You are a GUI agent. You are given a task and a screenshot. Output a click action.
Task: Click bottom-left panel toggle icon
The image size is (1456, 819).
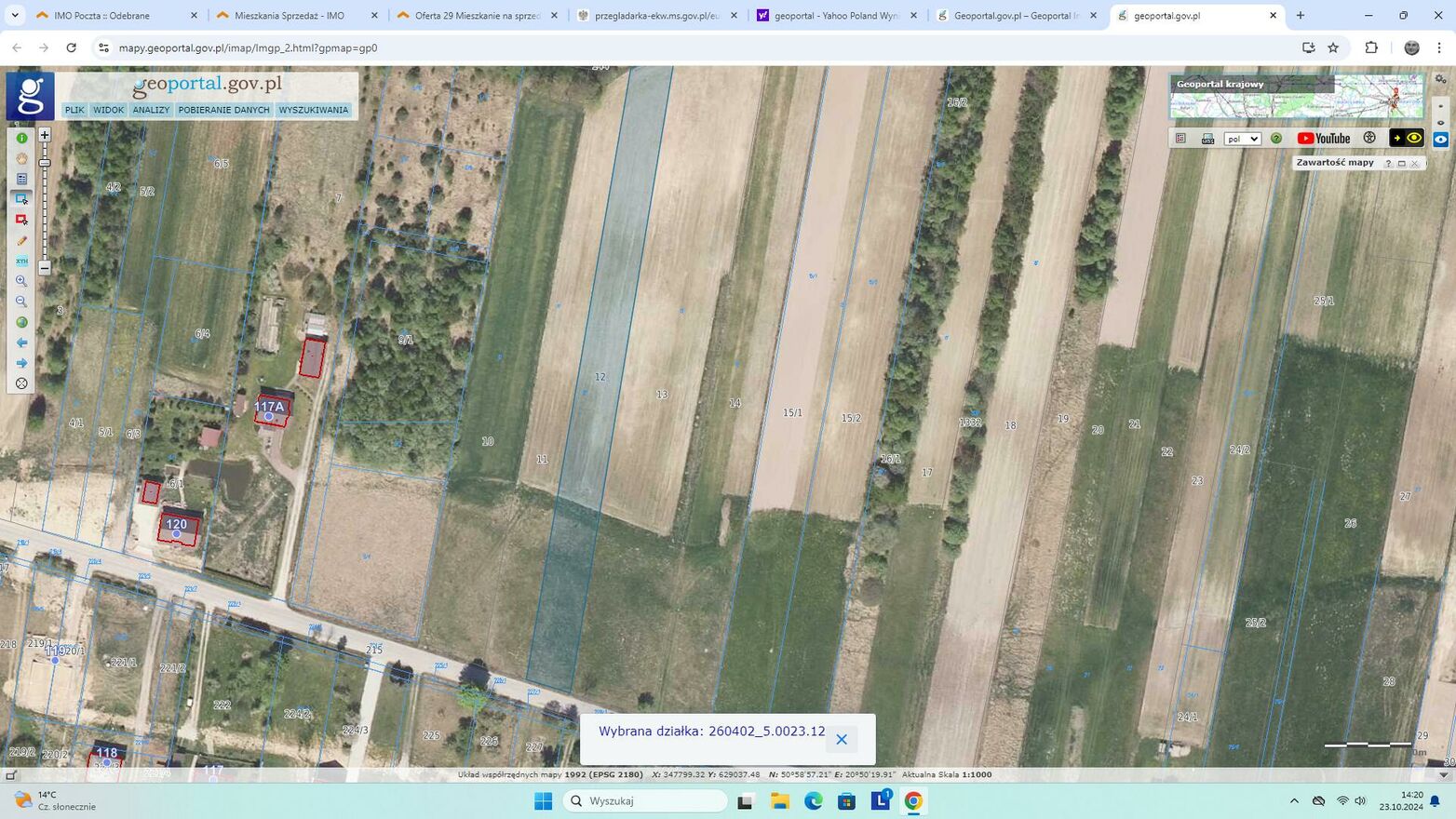click(x=11, y=774)
